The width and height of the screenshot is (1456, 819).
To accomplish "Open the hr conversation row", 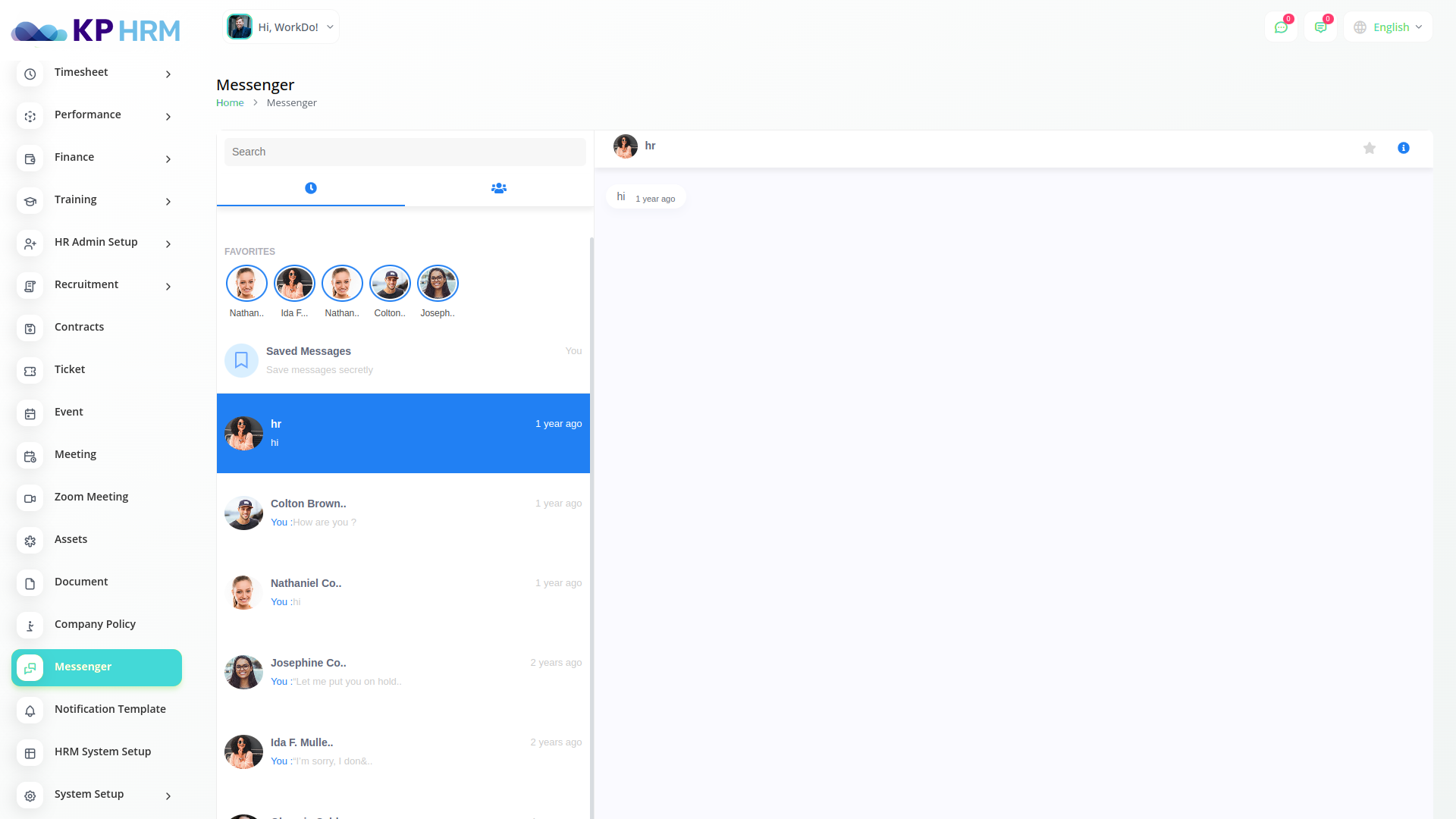I will coord(403,433).
